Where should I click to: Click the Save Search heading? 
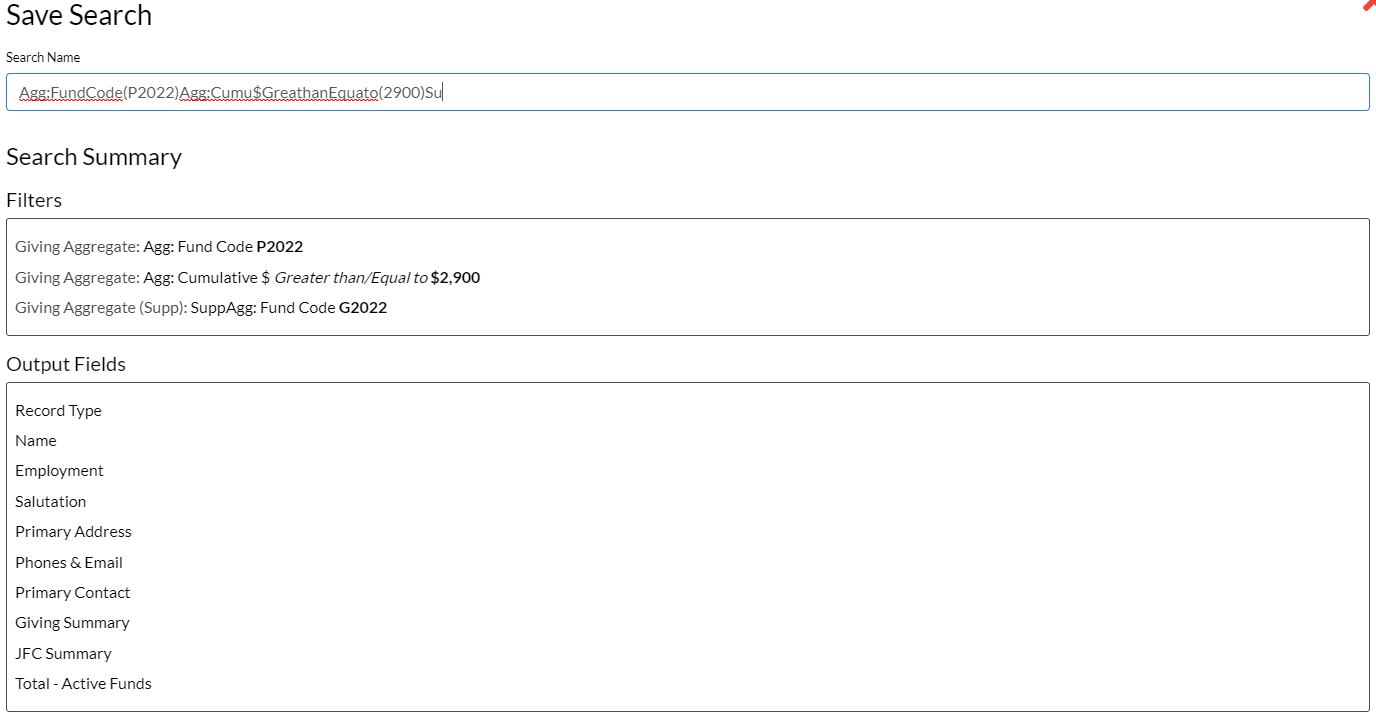pos(79,16)
